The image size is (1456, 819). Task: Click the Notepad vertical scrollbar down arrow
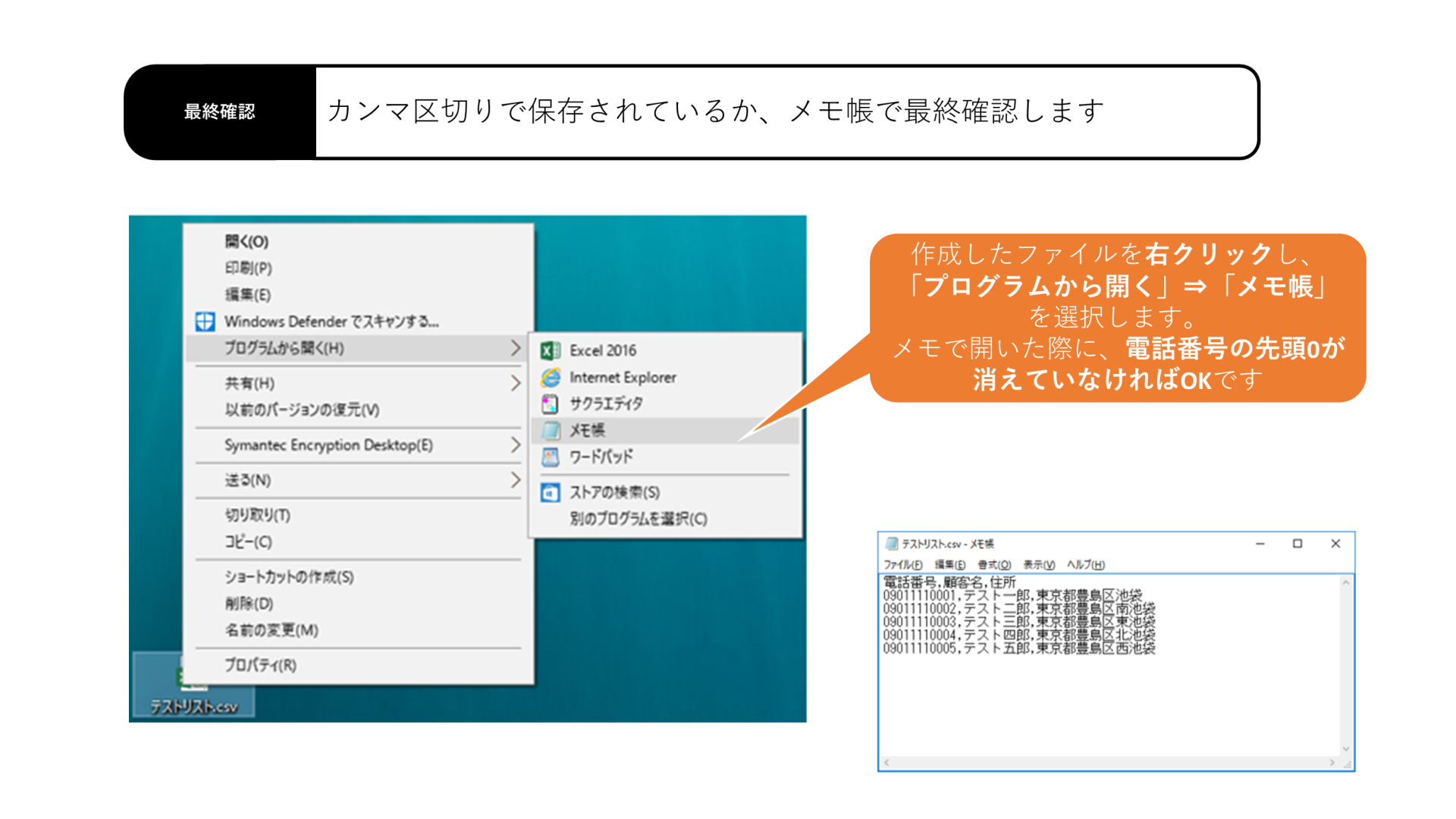[x=1346, y=748]
